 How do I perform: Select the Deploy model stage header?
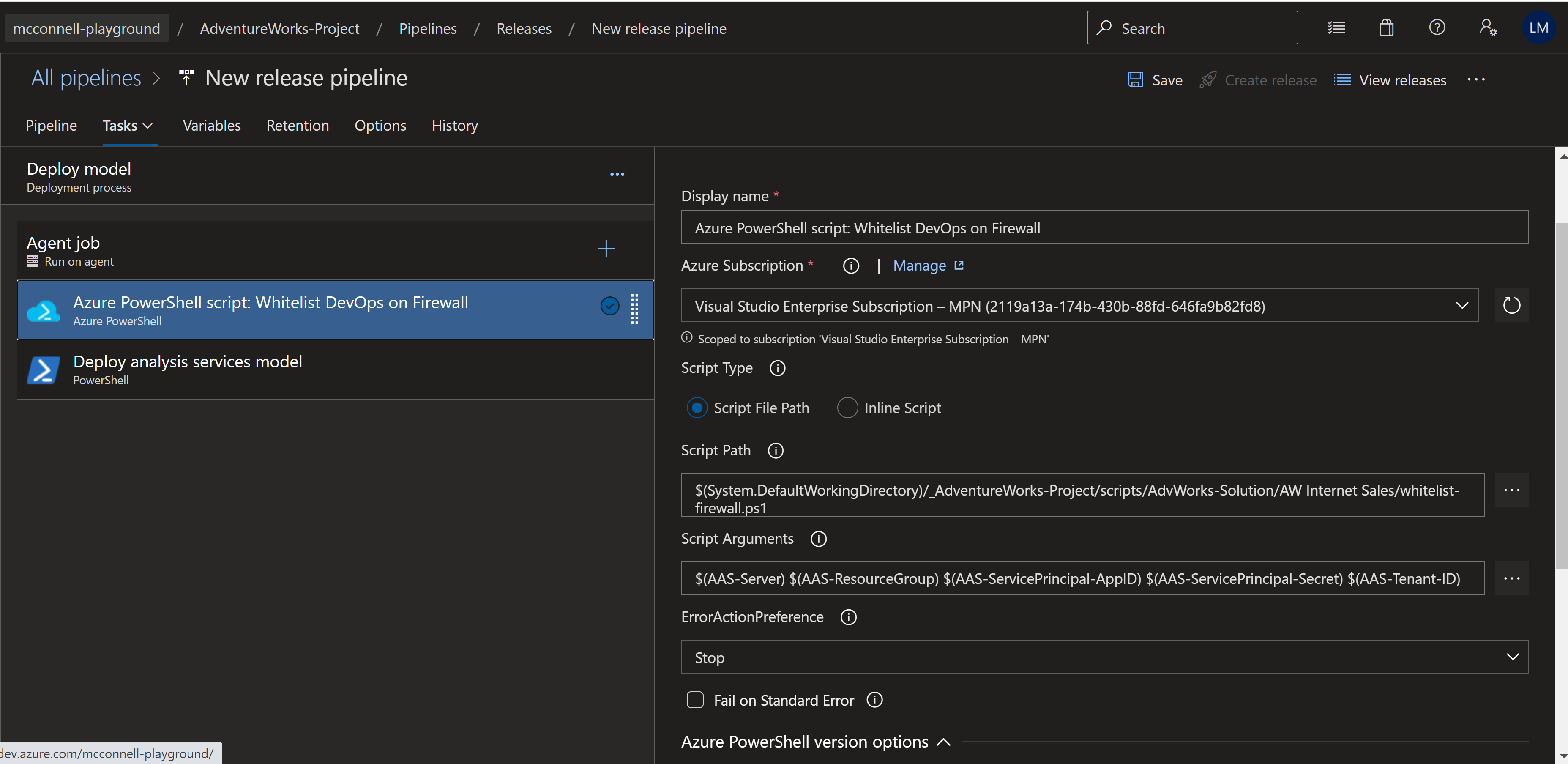(x=327, y=177)
